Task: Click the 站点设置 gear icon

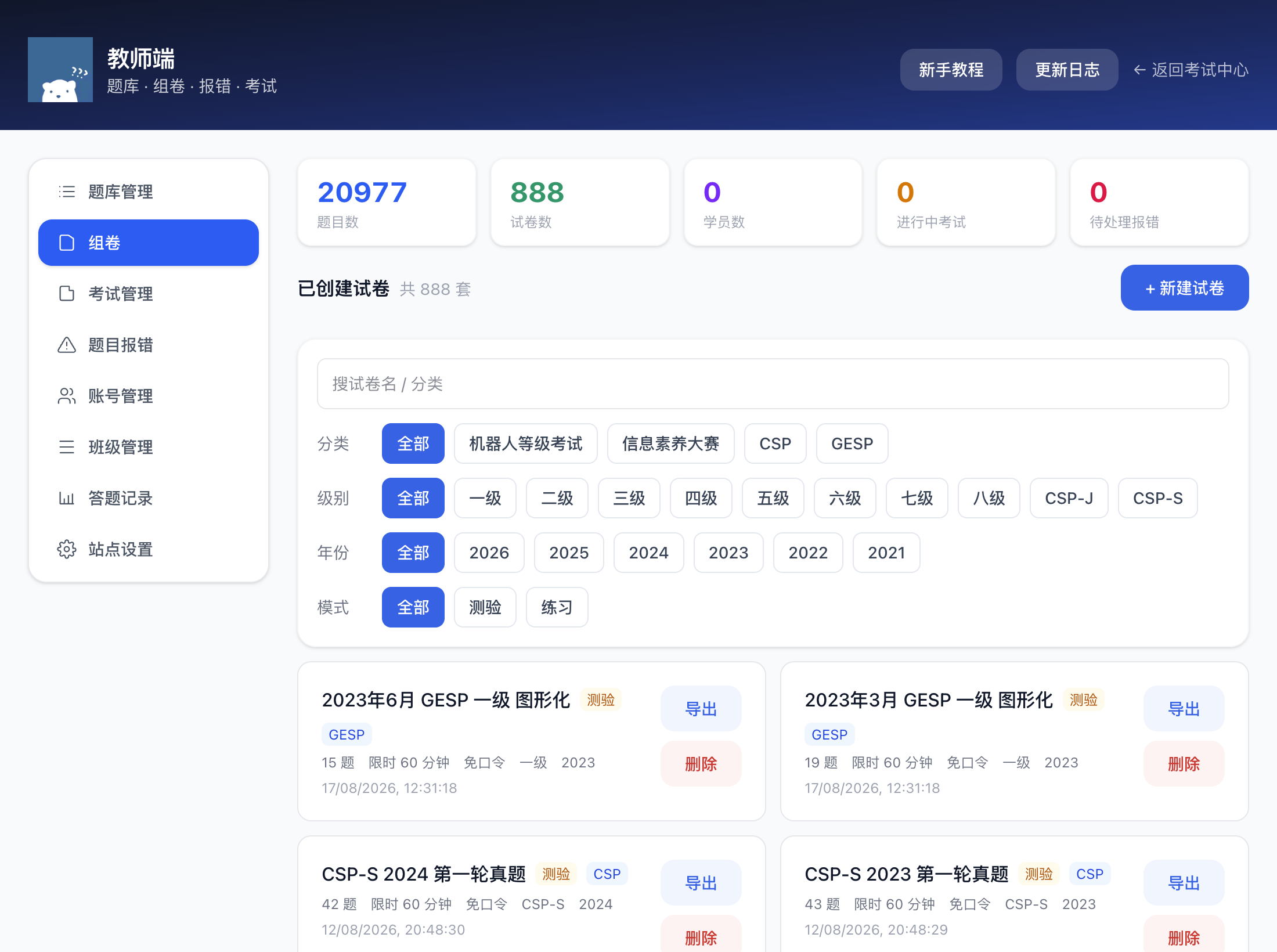Action: click(67, 549)
